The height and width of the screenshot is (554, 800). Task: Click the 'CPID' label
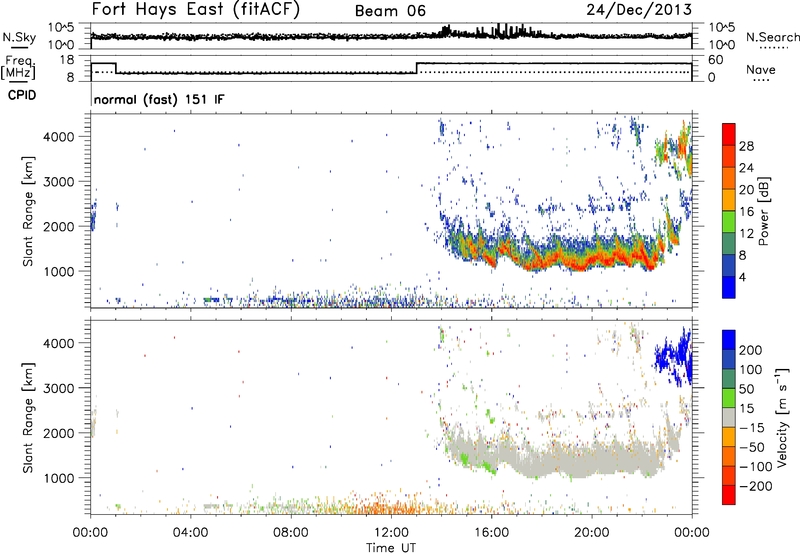coord(22,95)
